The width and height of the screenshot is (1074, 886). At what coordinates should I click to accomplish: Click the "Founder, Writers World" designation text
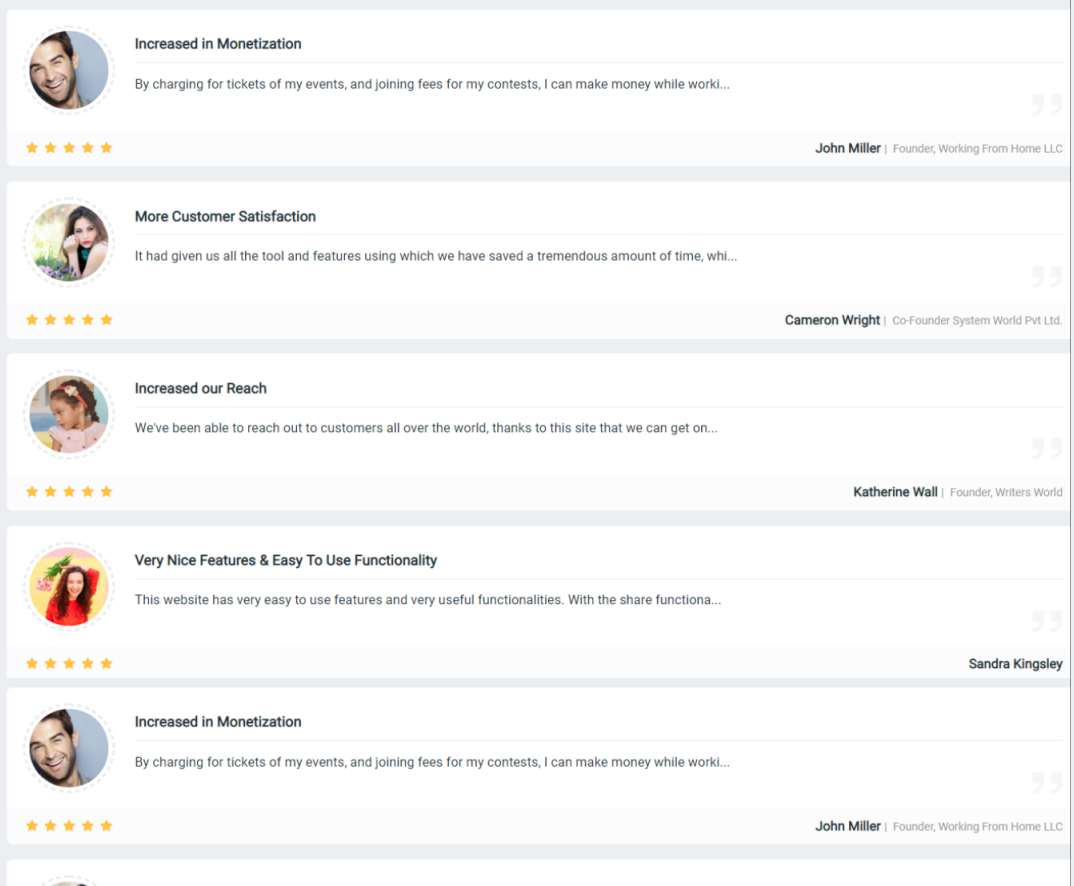click(x=1006, y=493)
